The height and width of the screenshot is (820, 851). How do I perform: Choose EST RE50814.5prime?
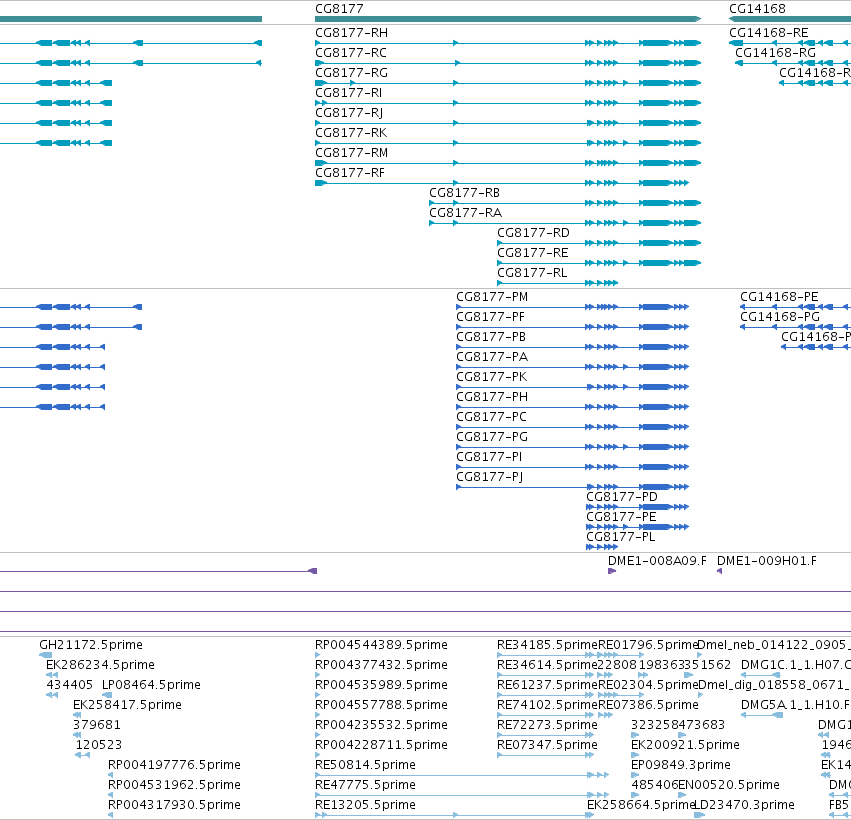pyautogui.click(x=365, y=765)
